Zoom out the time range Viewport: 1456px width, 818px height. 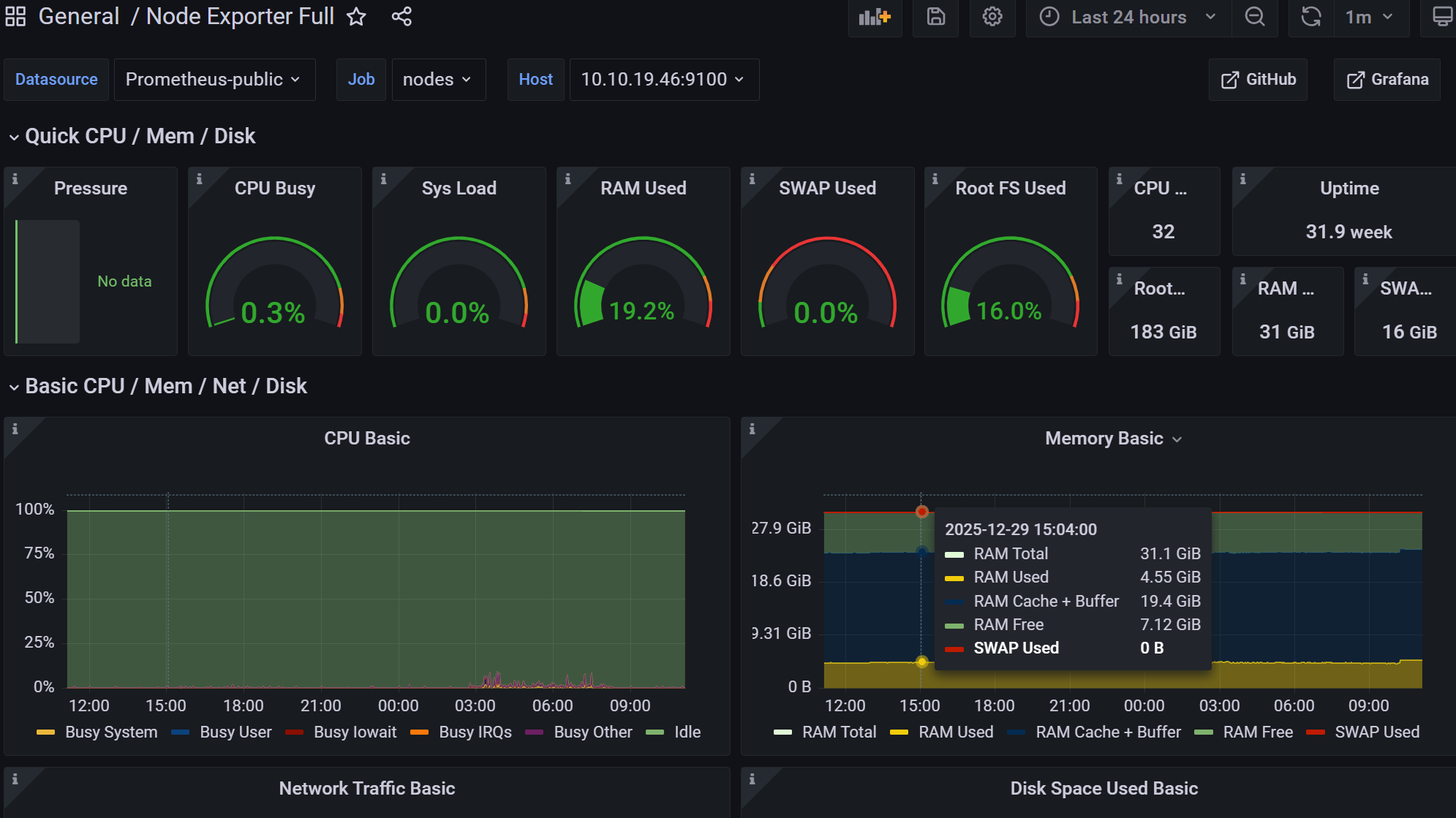pyautogui.click(x=1255, y=17)
